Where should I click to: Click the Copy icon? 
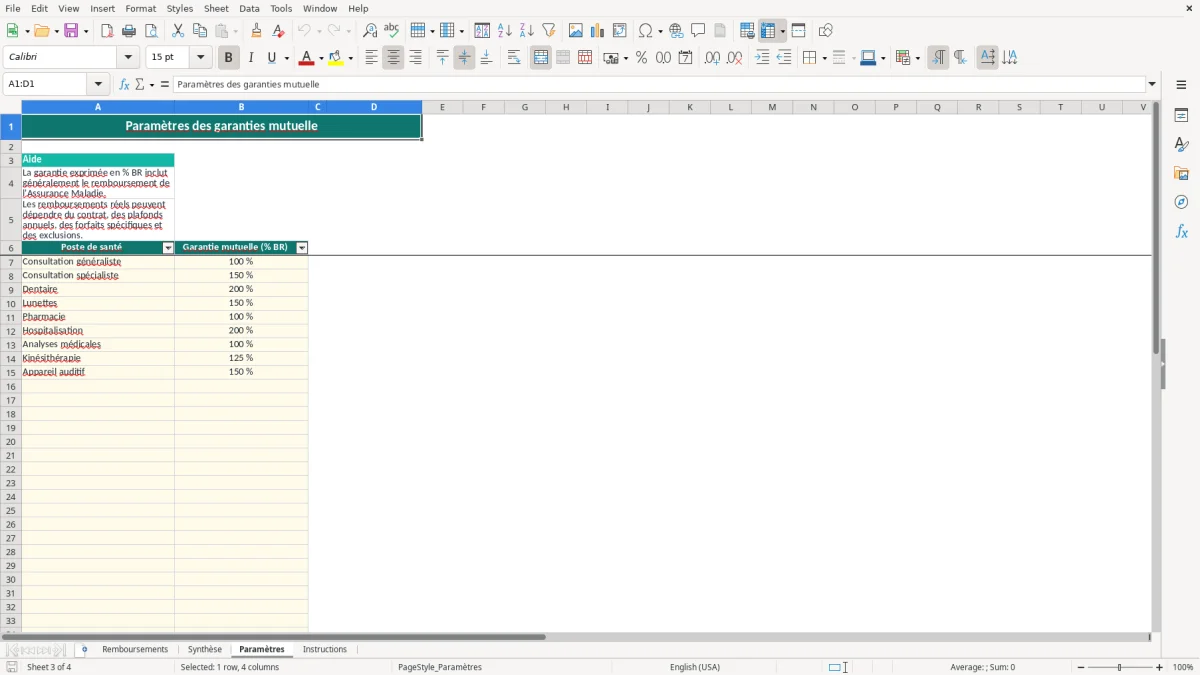coord(200,31)
